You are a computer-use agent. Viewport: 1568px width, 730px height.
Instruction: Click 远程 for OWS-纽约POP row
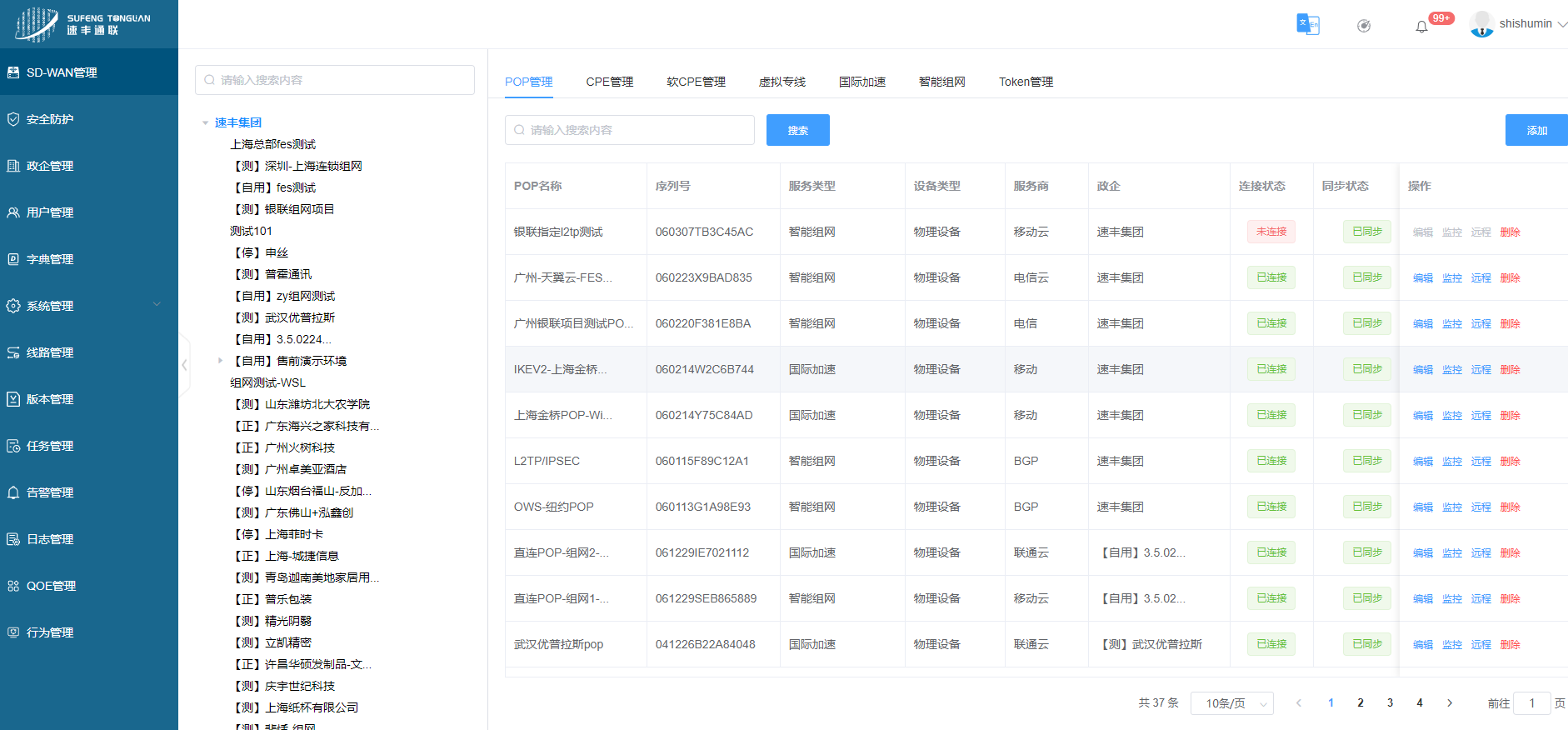(x=1481, y=507)
